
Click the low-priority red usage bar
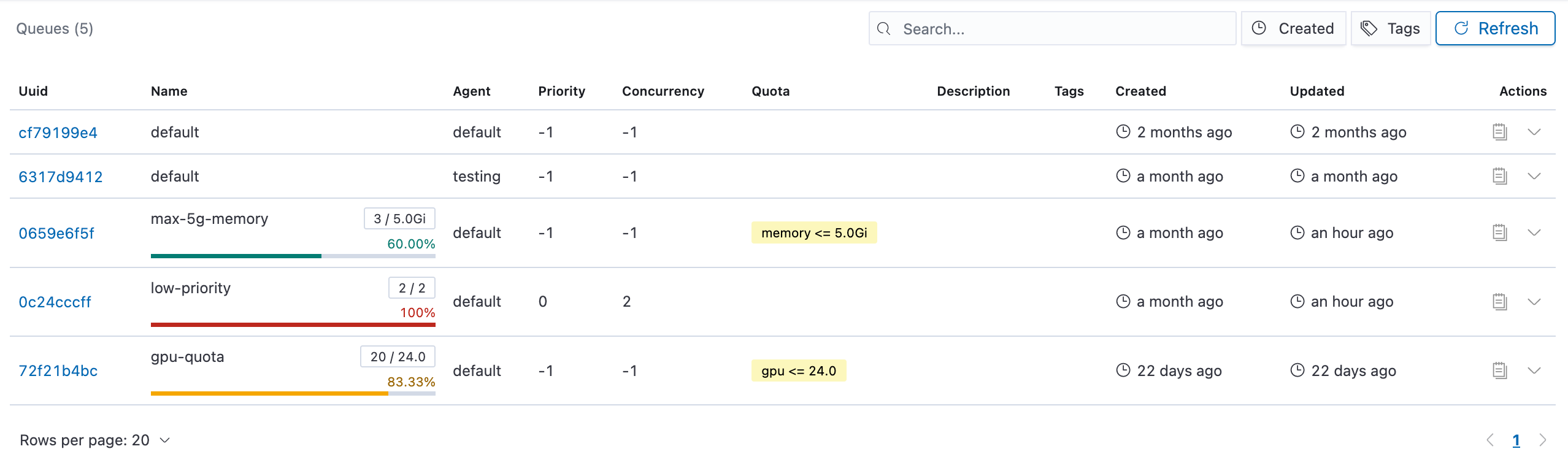click(x=293, y=324)
